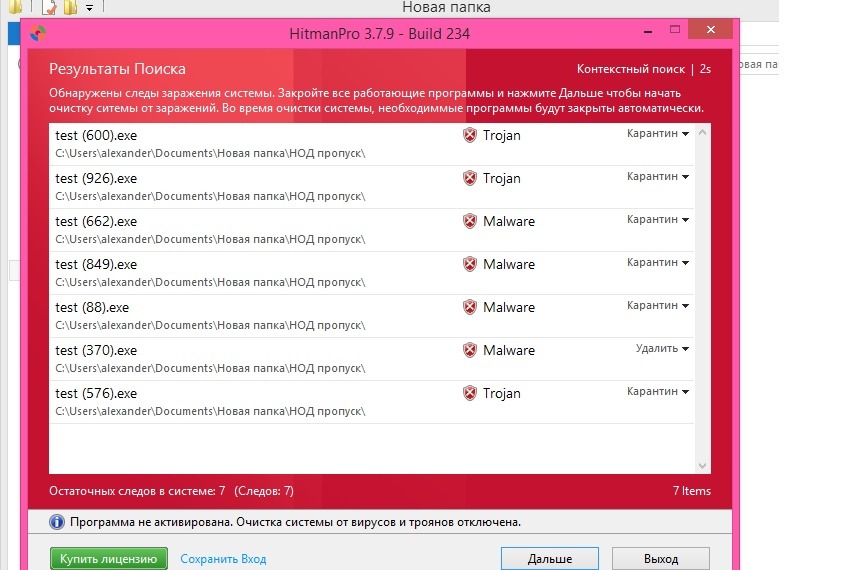Viewport: 864px width, 570px height.
Task: Click Malware label for test (88).exe
Action: [x=509, y=307]
